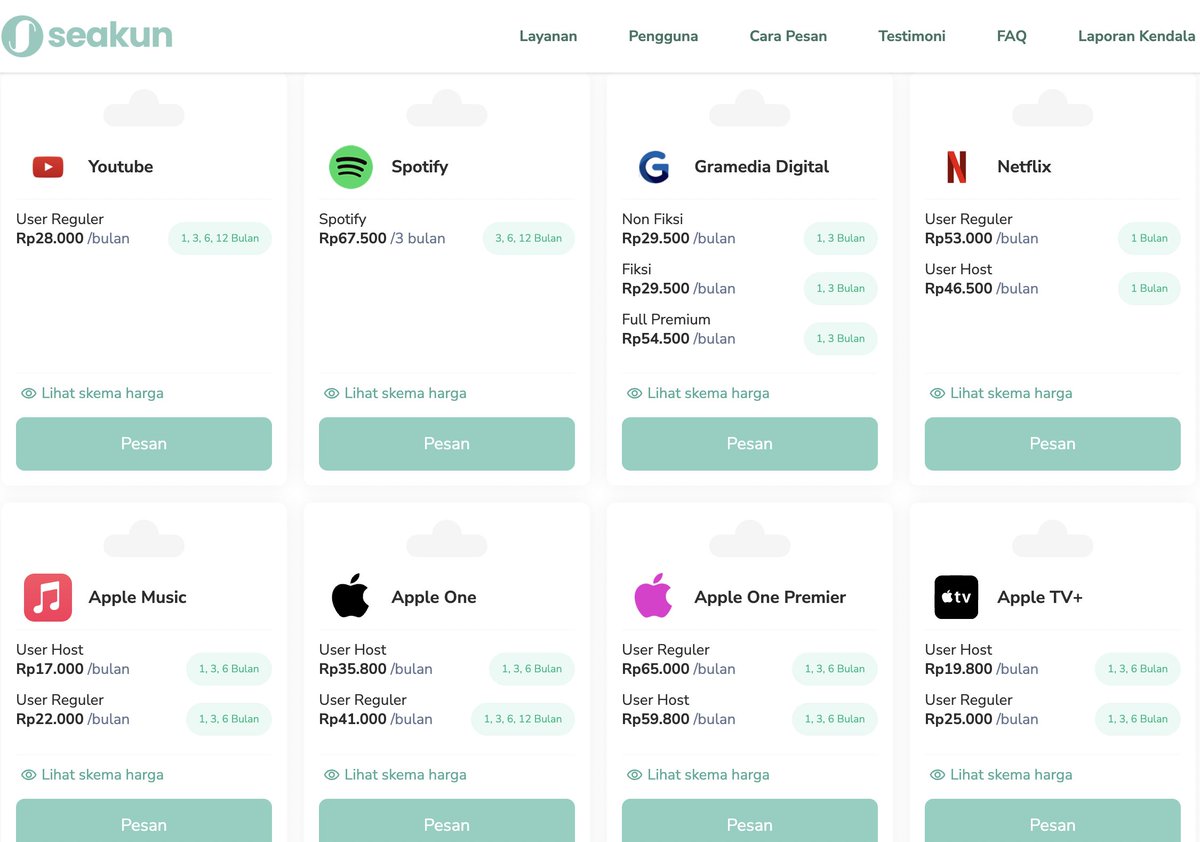Open the Layanan menu item
Screen dimensions: 1200x842
[x=548, y=36]
